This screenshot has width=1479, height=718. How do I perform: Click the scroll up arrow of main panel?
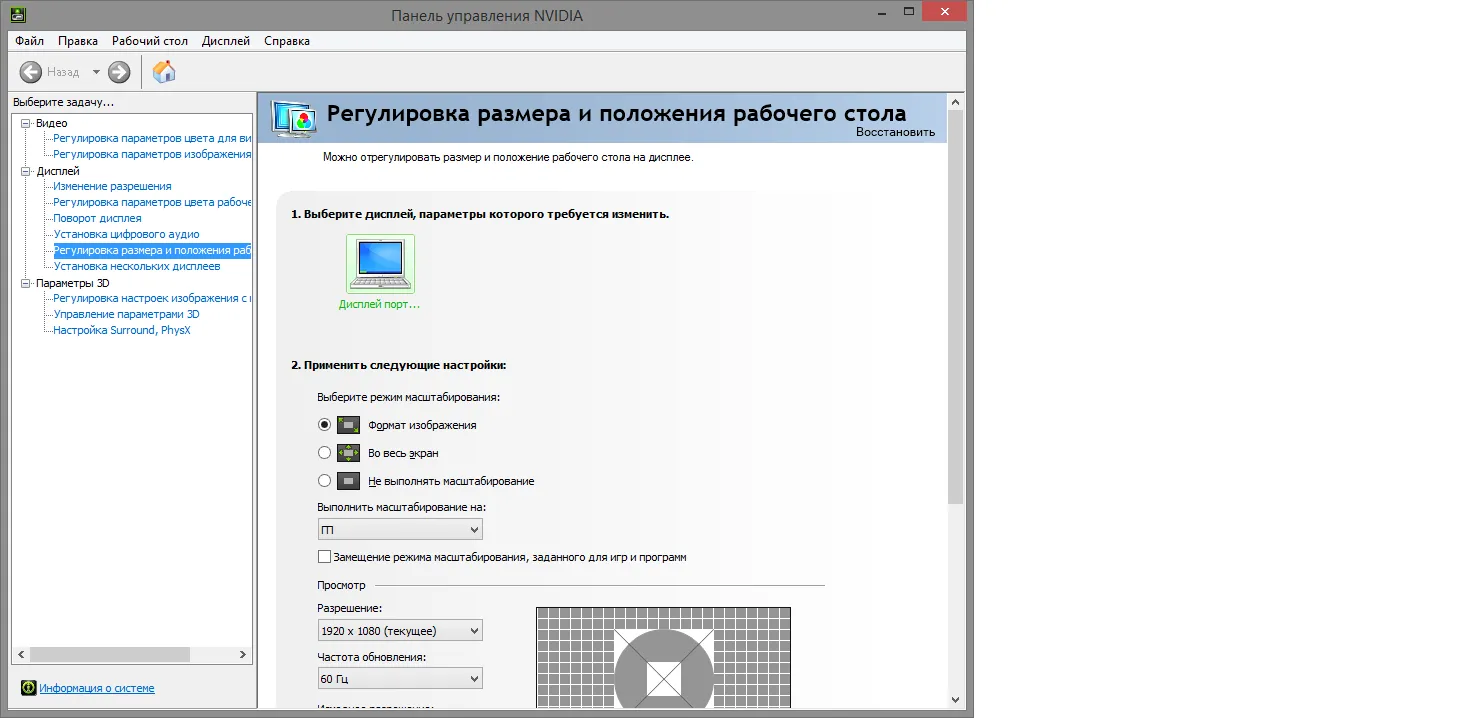[x=955, y=102]
